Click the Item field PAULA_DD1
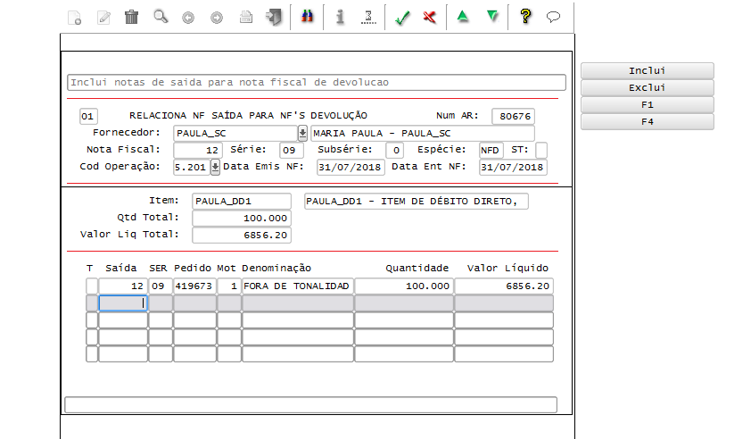Viewport: 748px width, 439px height. (x=242, y=201)
